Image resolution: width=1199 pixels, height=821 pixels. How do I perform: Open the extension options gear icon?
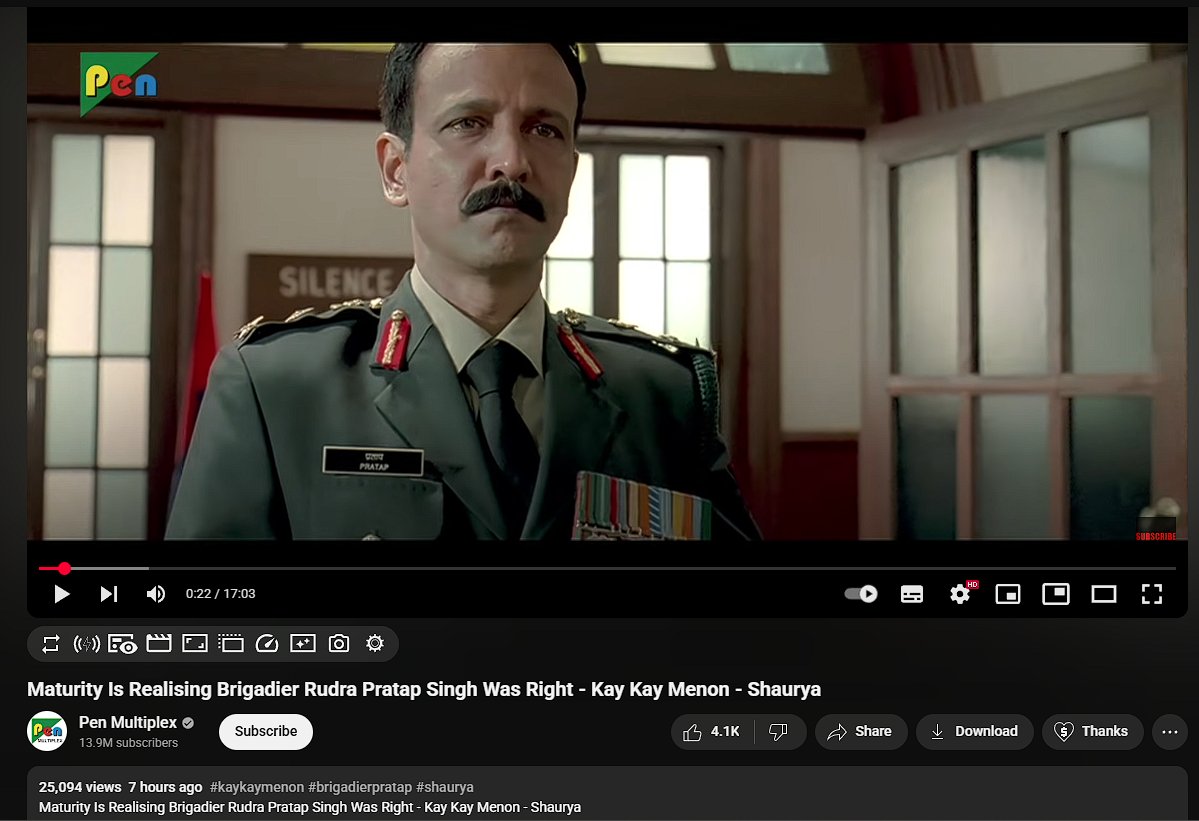tap(375, 644)
